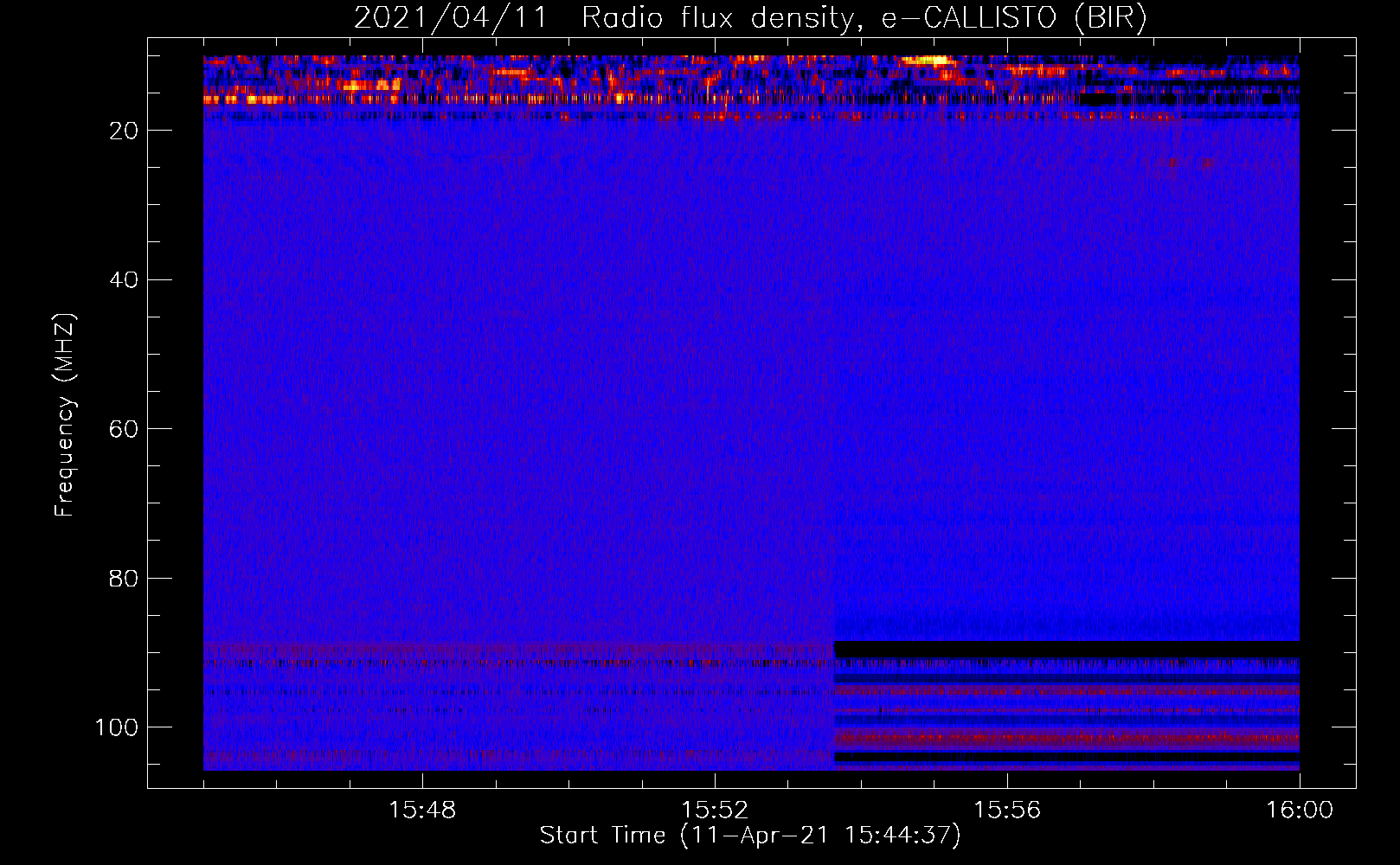
Task: Click the 20 MHz frequency tick label
Action: (124, 131)
